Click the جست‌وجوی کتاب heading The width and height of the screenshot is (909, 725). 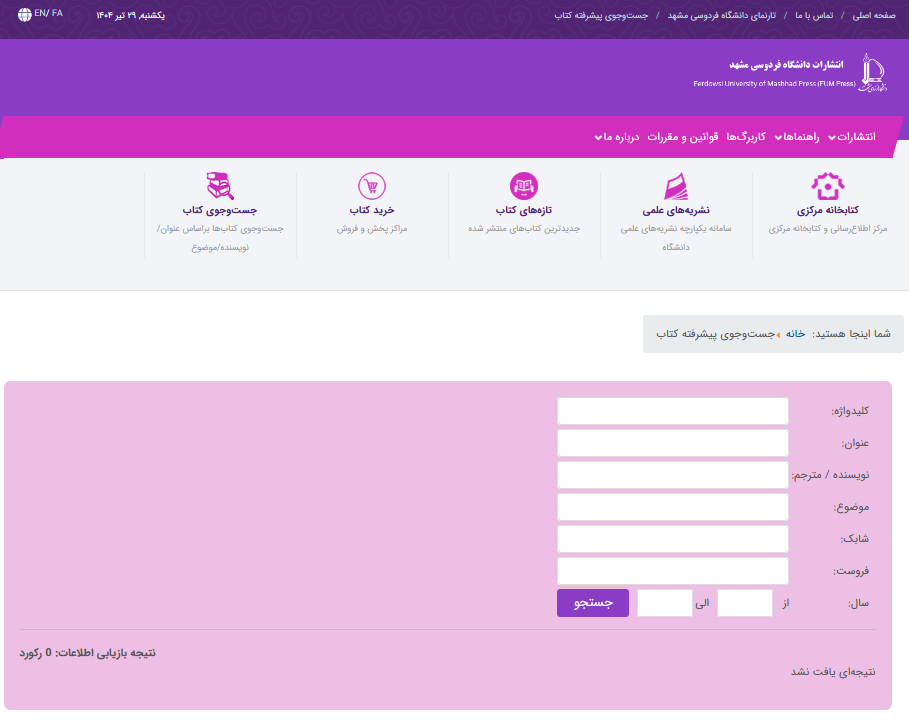tap(220, 210)
